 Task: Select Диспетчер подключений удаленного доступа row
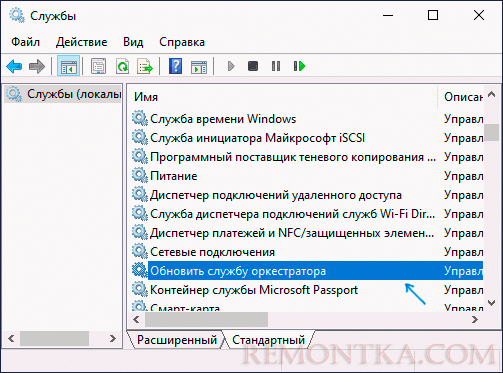click(x=307, y=195)
